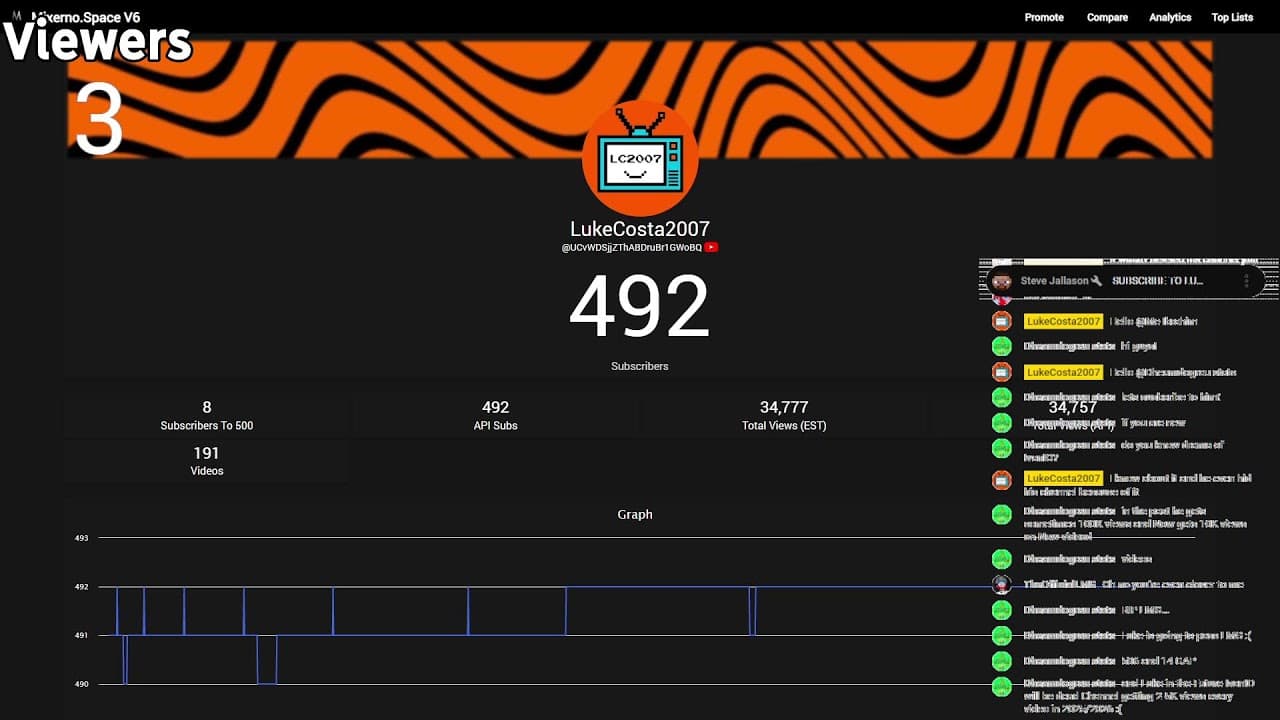Click the dark TheOfficialLMS avatar in chat

1002,584
